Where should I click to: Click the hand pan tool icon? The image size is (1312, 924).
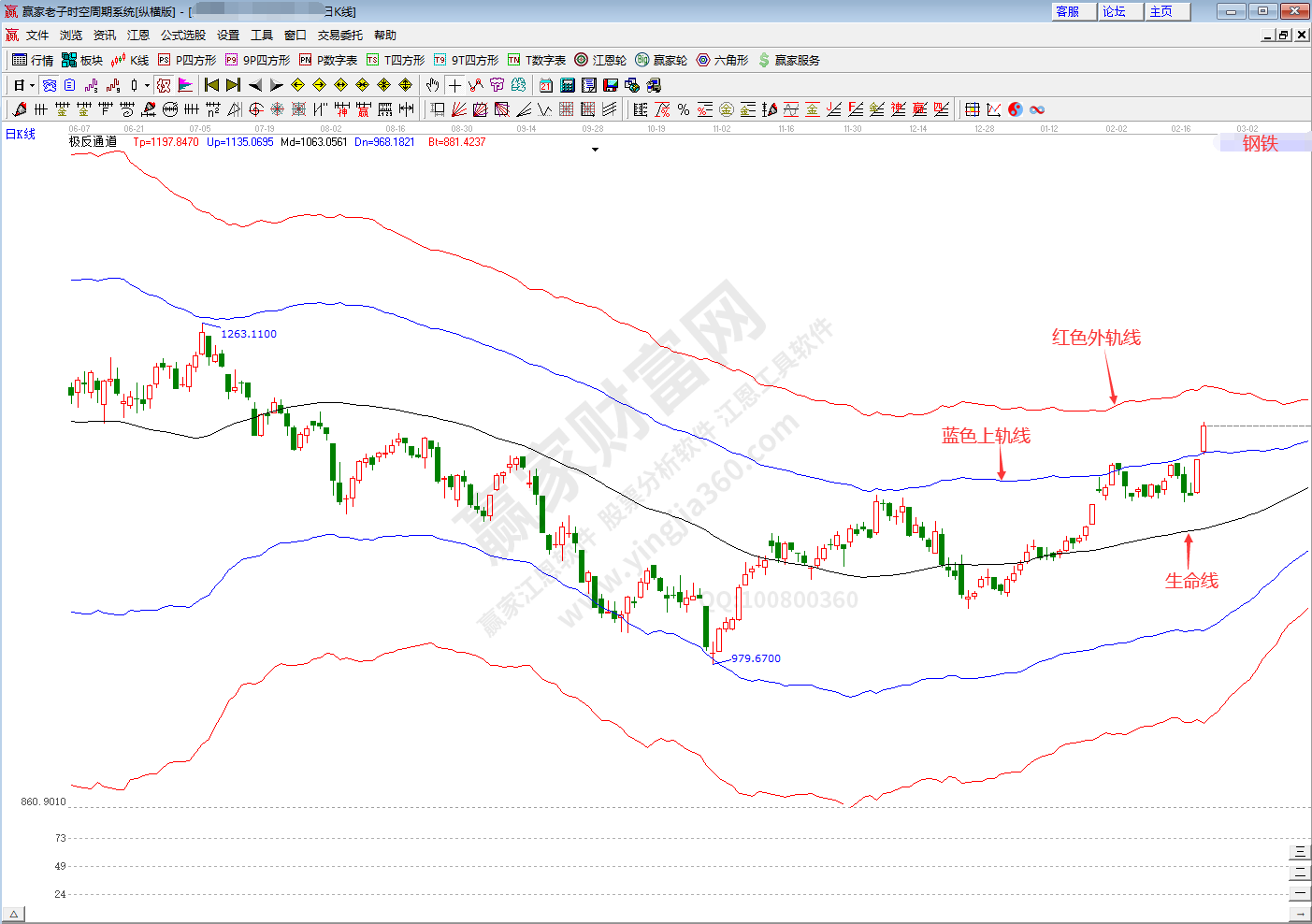tap(432, 85)
